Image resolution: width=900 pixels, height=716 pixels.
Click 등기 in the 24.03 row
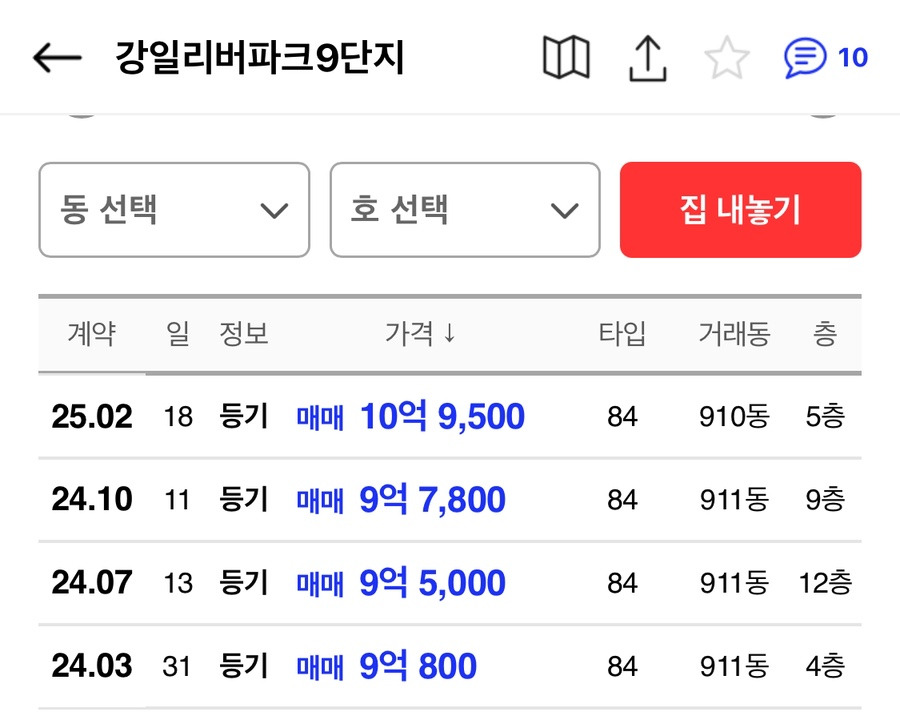[244, 665]
